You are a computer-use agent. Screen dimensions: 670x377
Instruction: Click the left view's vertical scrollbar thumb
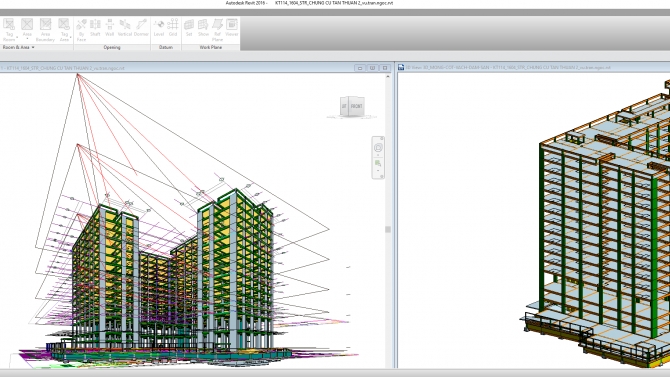tap(388, 230)
